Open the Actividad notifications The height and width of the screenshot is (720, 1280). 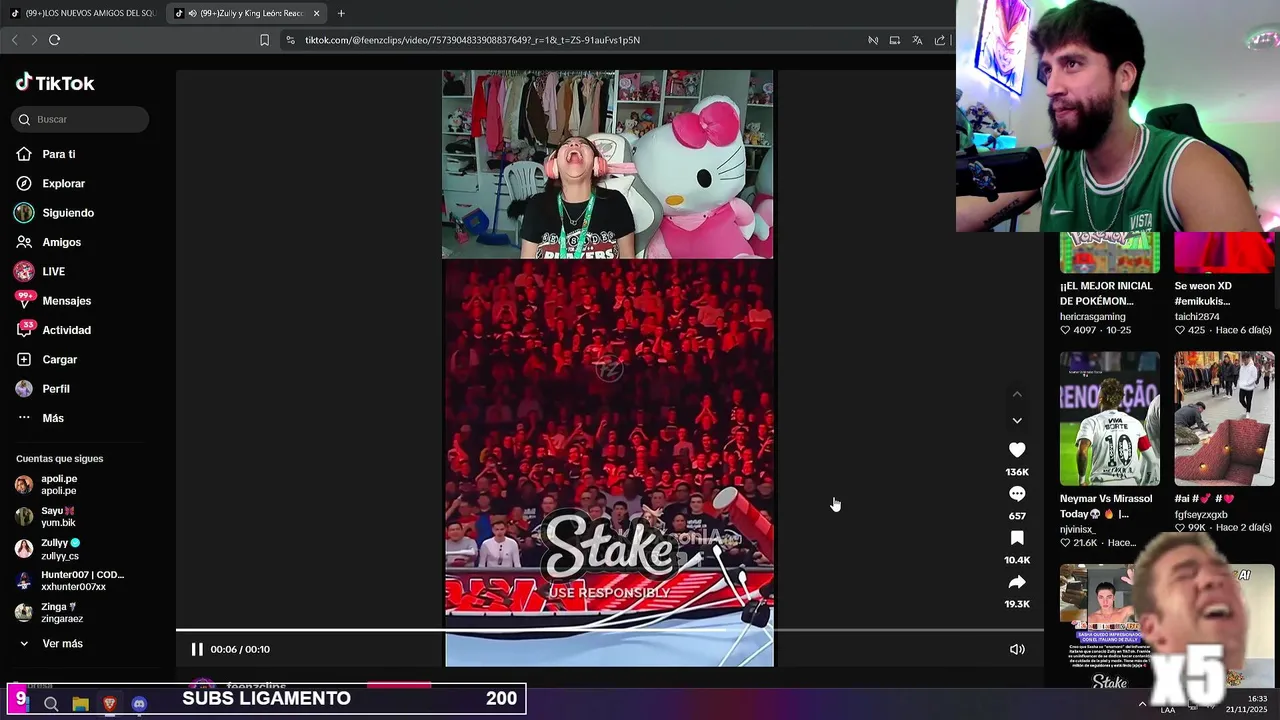[x=66, y=330]
